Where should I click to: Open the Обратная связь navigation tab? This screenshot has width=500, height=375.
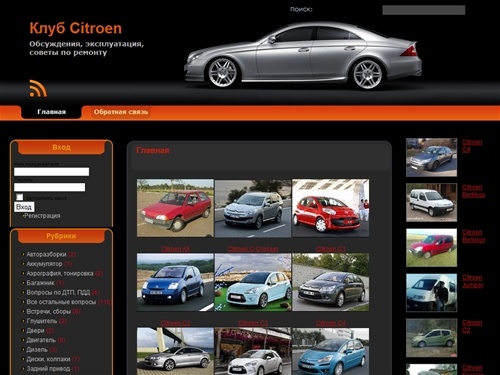(x=121, y=112)
